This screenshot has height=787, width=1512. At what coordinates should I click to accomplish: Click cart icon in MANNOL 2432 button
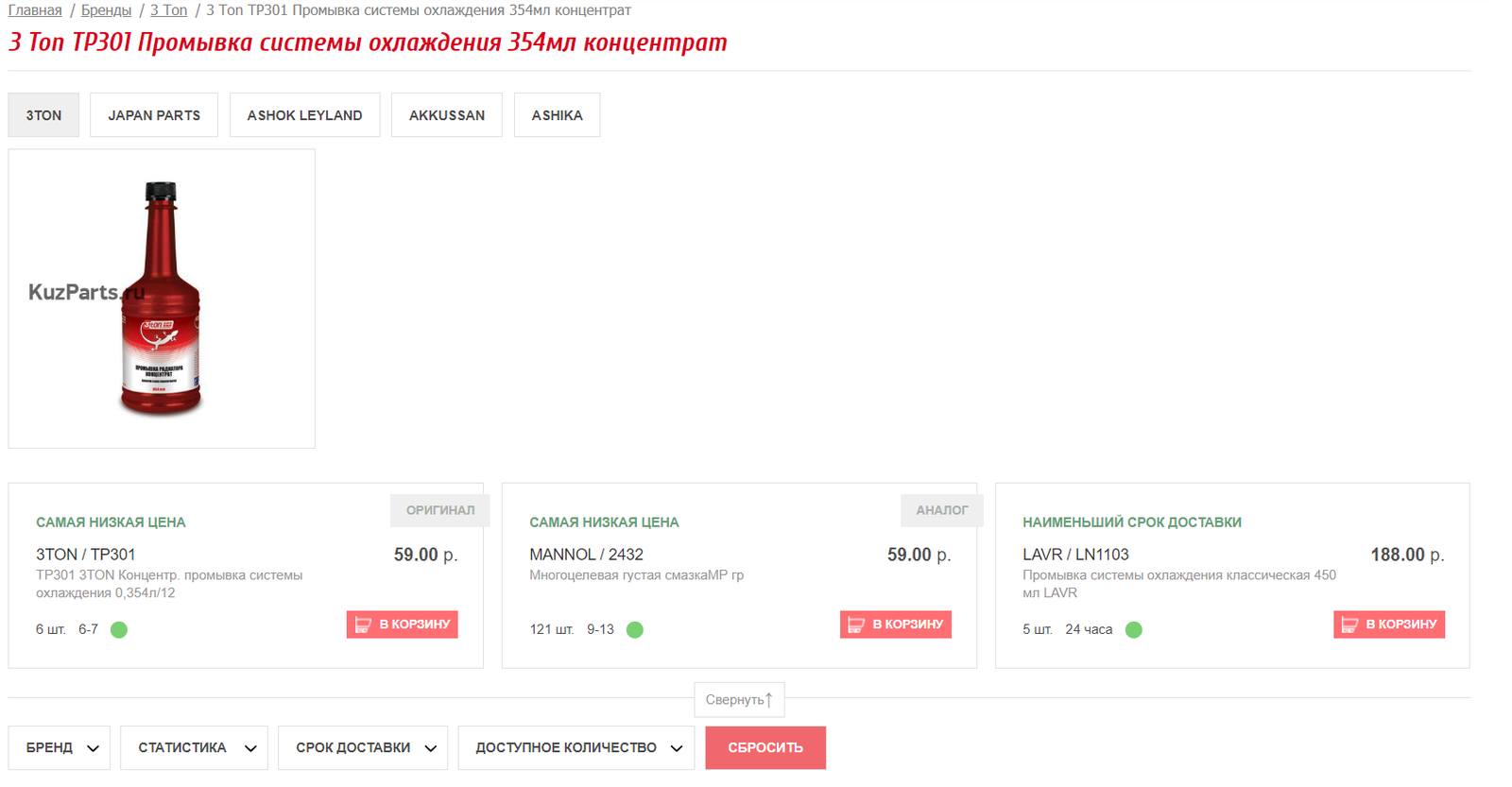(856, 624)
